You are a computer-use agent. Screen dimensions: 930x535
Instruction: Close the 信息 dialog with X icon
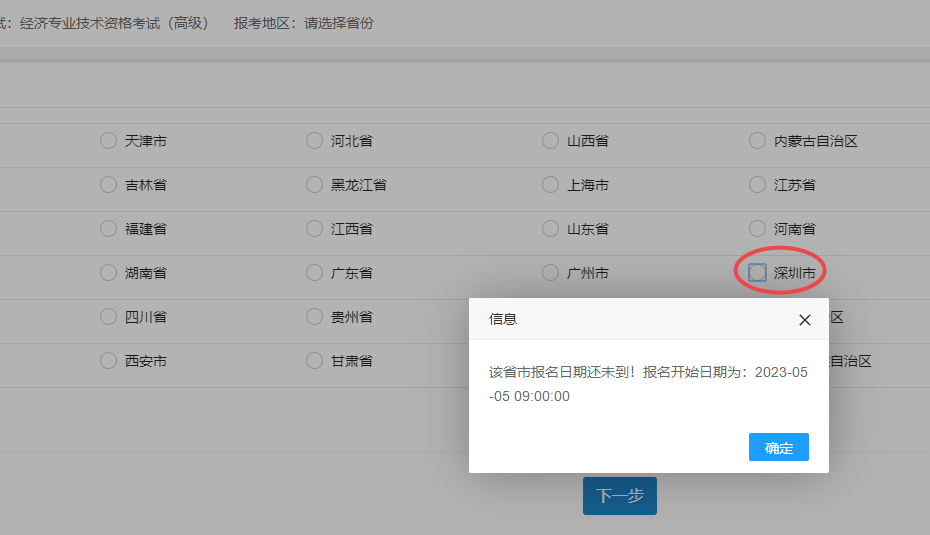pos(805,320)
